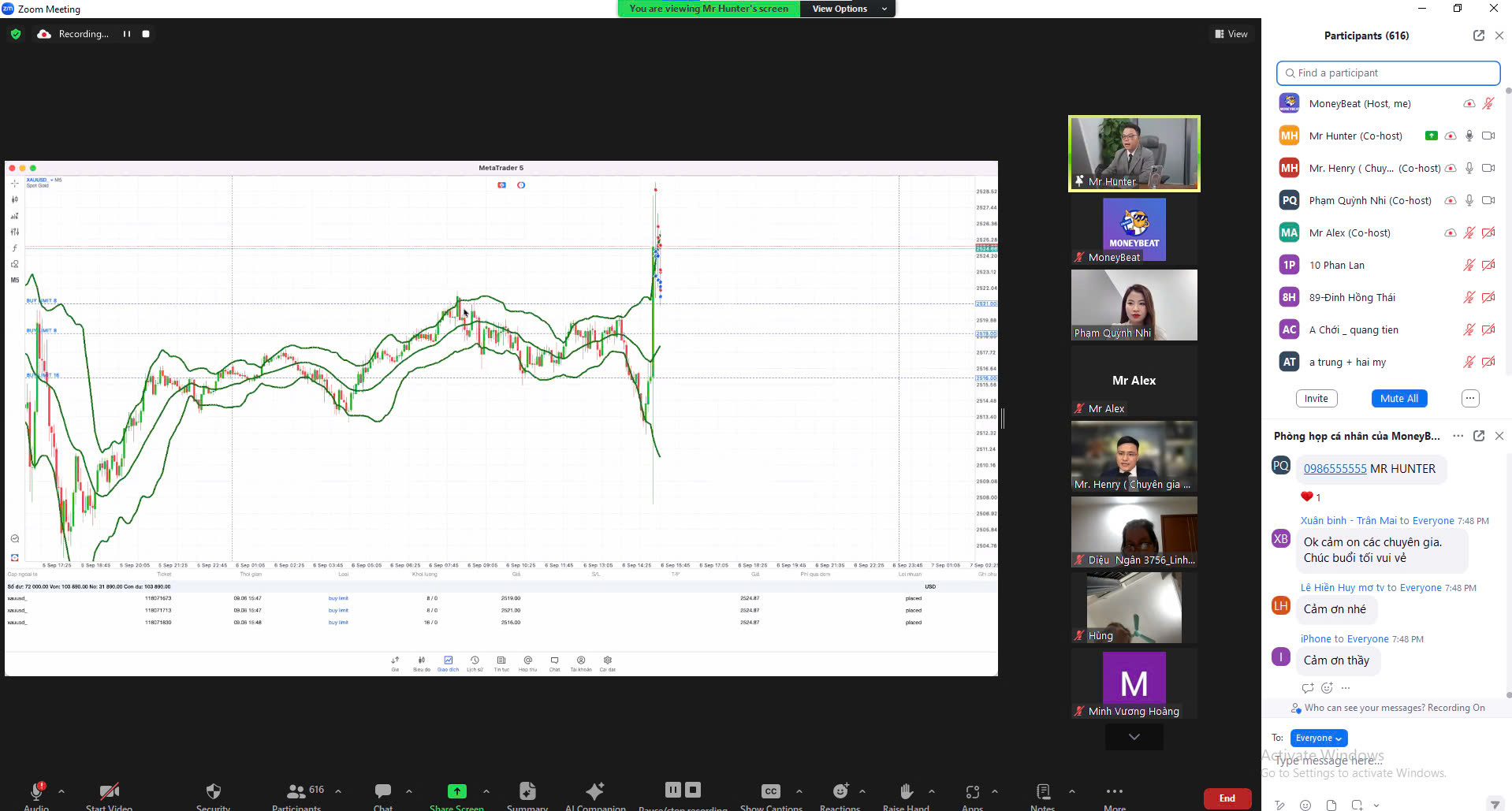Open the Security shield in the toolbar
Viewport: 1512px width, 811px height.
pos(213,791)
